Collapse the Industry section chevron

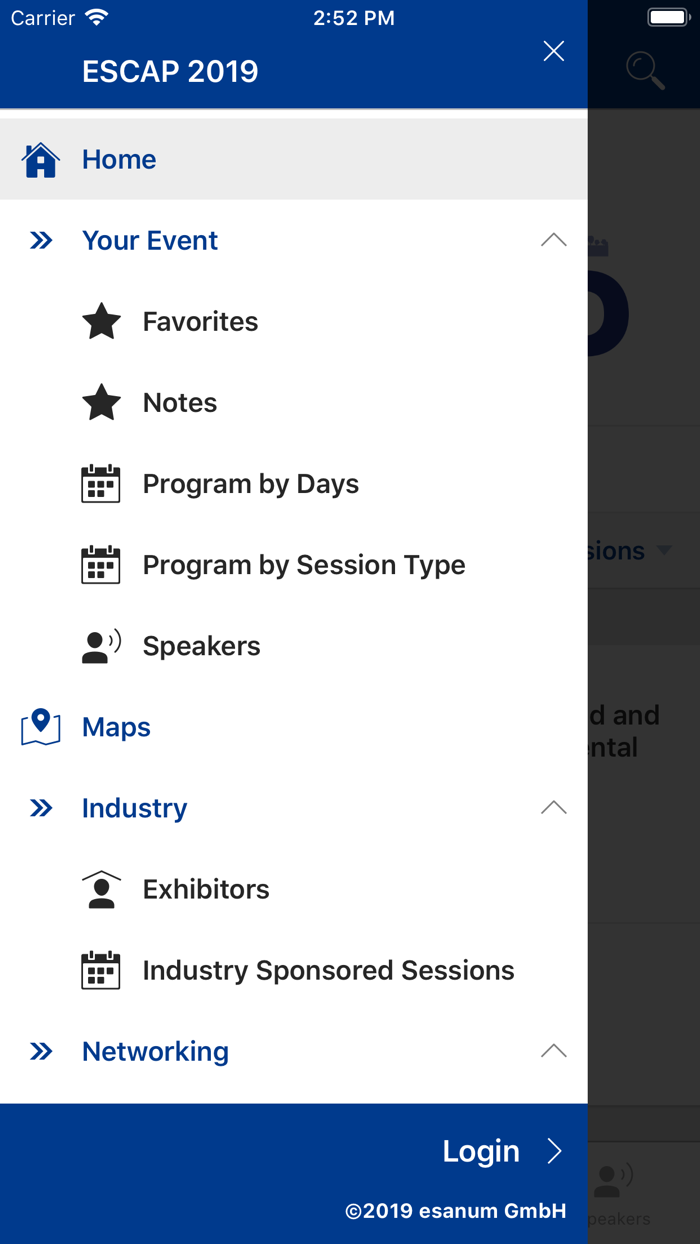point(553,808)
